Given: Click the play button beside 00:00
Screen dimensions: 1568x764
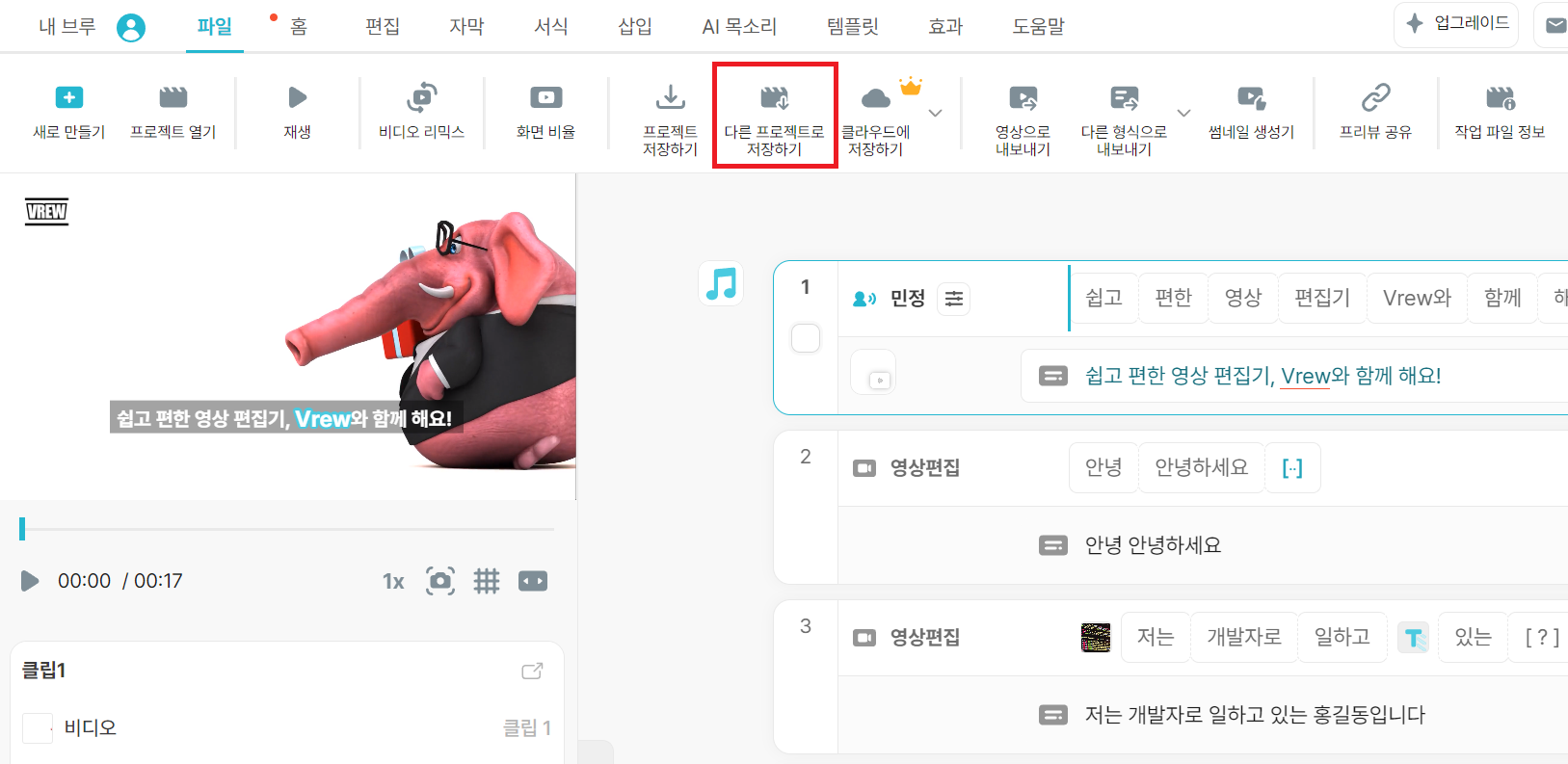Looking at the screenshot, I should tap(30, 581).
